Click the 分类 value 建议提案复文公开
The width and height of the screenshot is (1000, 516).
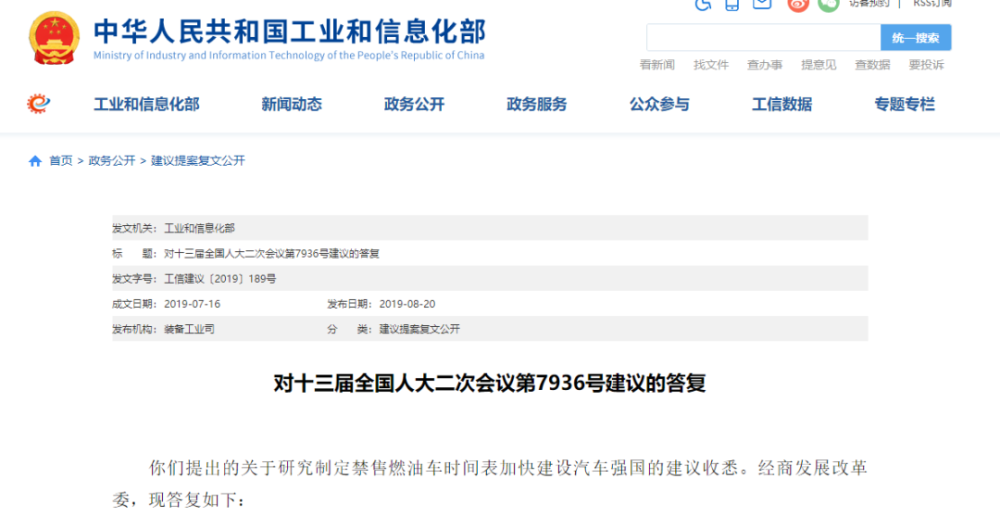tap(420, 329)
